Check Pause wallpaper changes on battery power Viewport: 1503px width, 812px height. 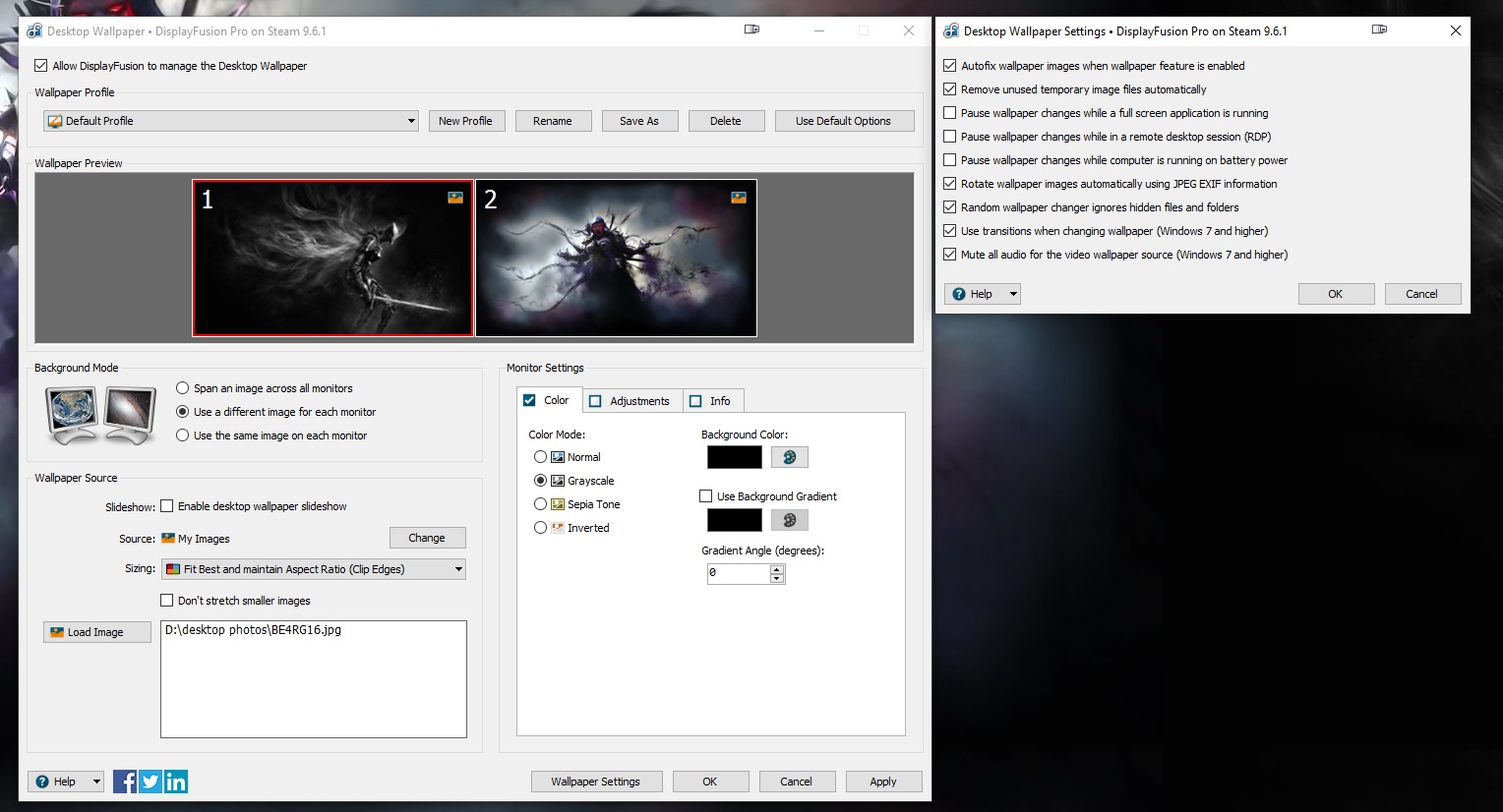950,160
